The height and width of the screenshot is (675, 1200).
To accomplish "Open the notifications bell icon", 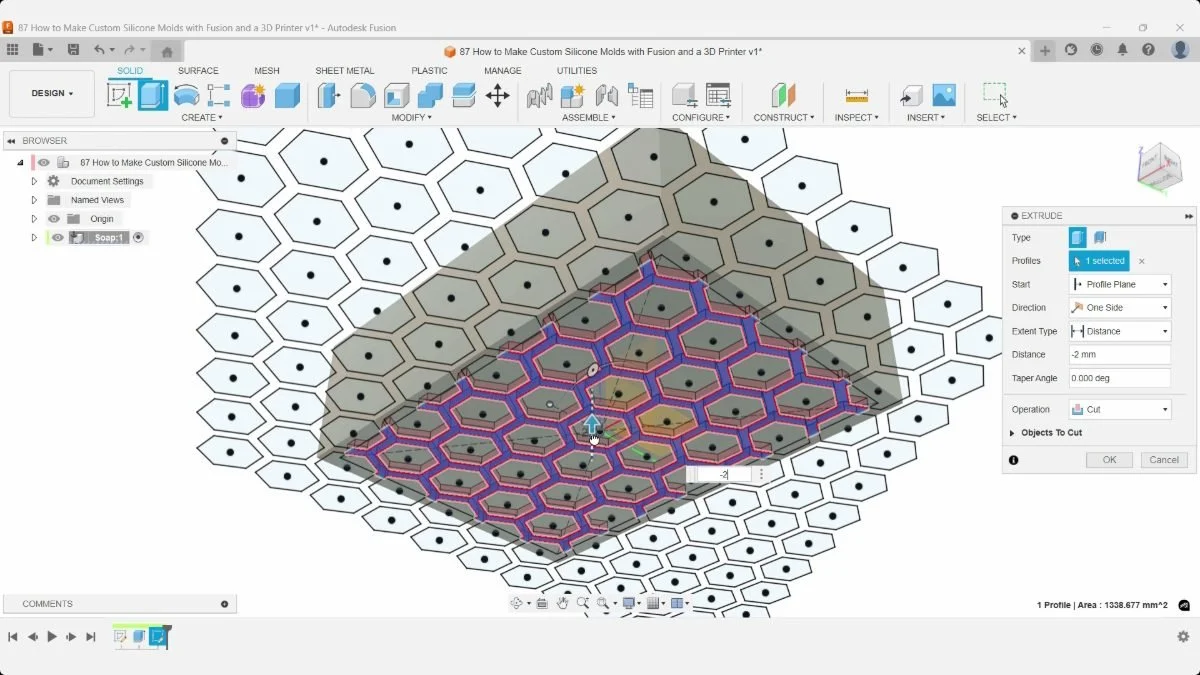I will 1123,50.
